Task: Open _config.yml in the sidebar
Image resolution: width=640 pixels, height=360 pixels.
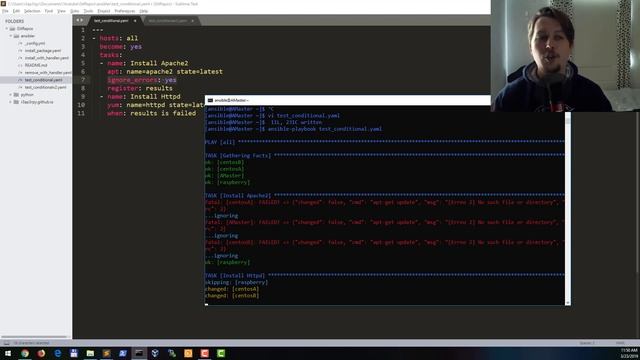Action: click(35, 43)
